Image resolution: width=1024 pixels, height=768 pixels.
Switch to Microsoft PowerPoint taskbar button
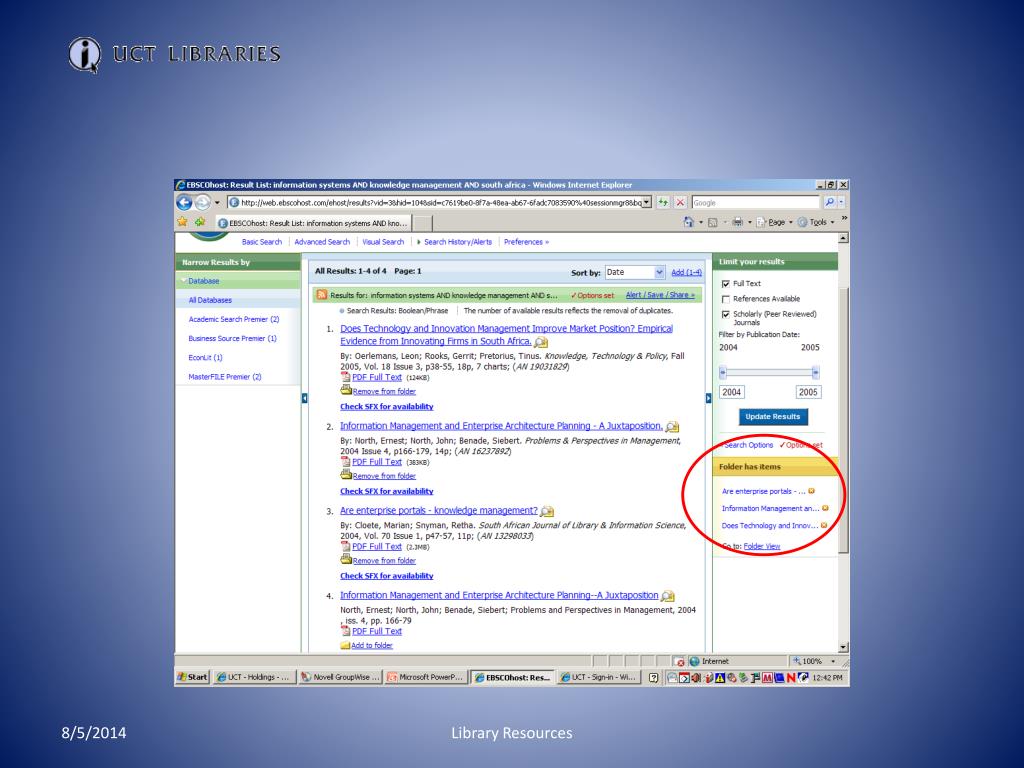point(426,677)
